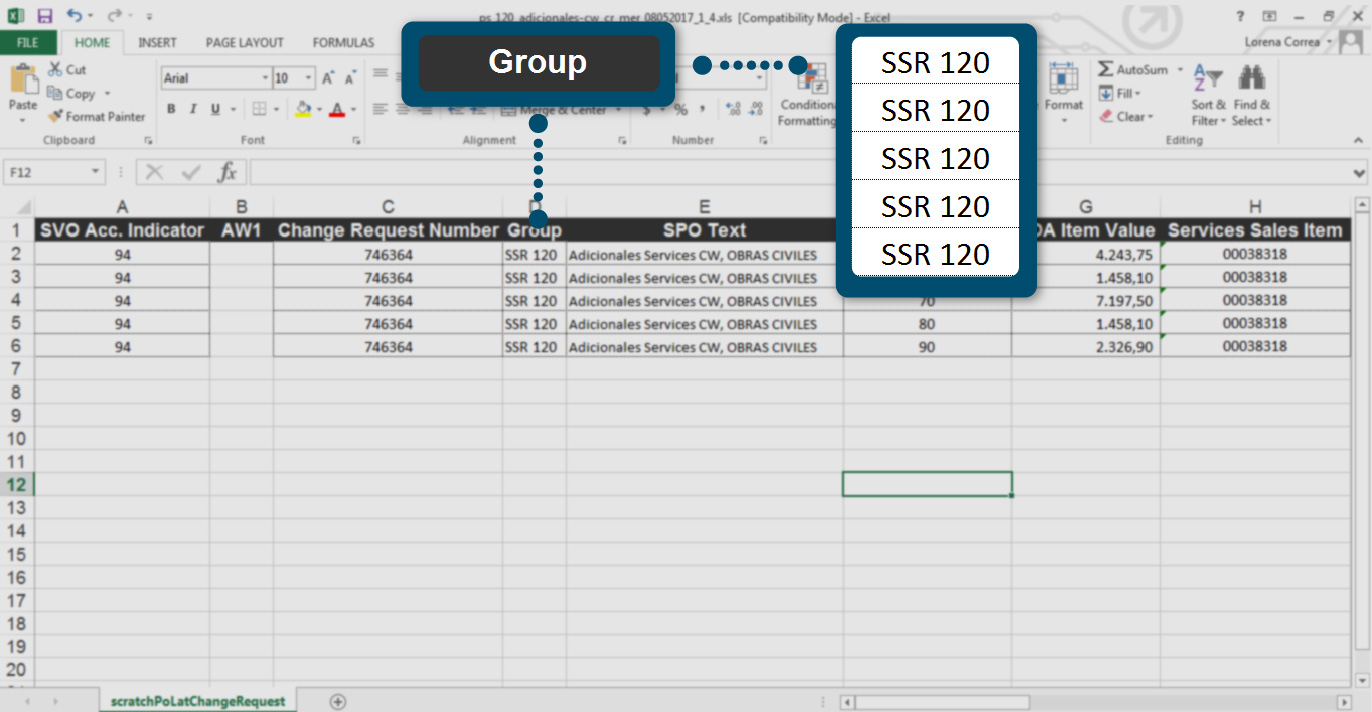The height and width of the screenshot is (712, 1372).
Task: Click the green FILE button
Action: pos(28,43)
